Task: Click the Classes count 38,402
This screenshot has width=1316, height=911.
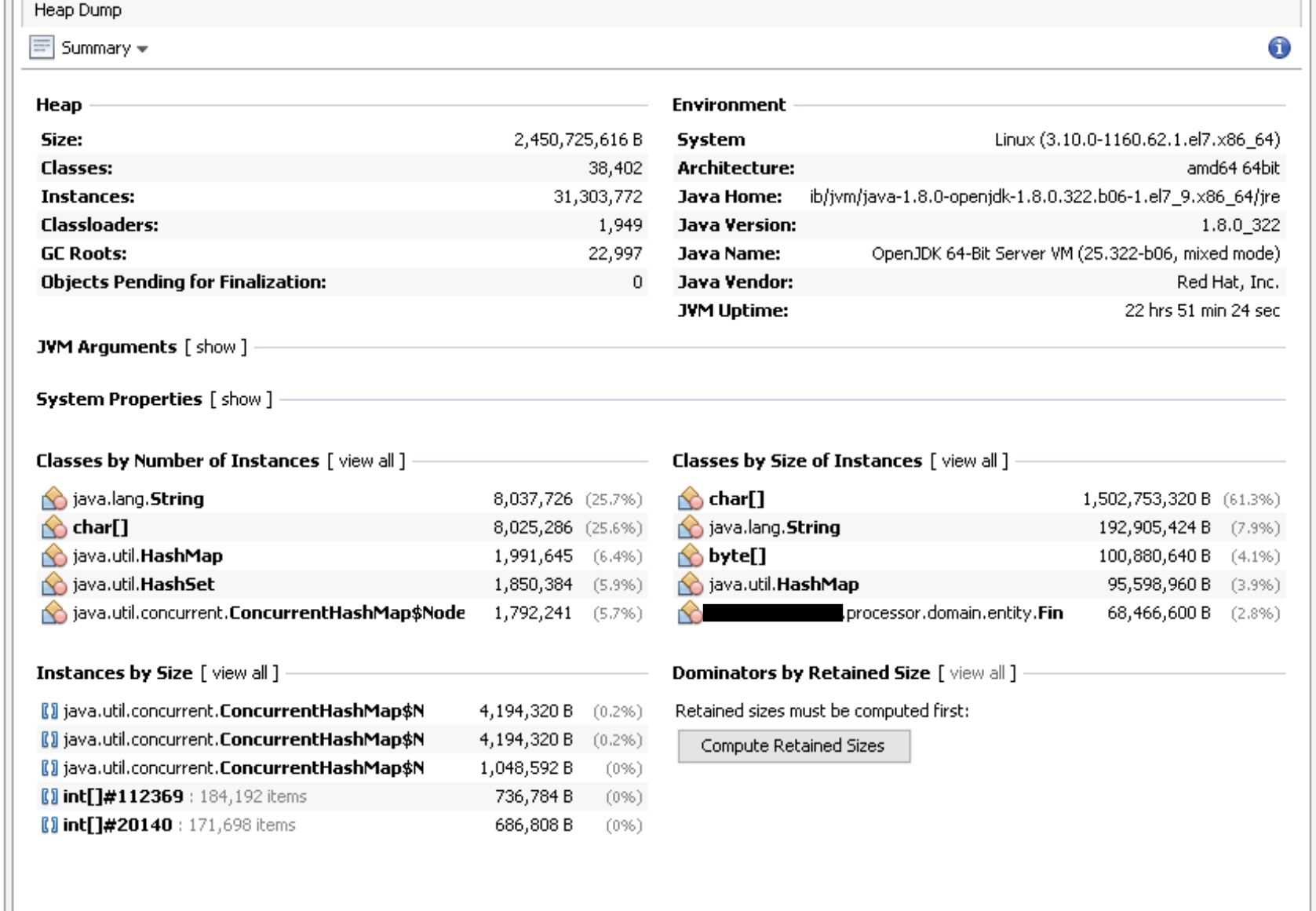Action: (x=615, y=168)
